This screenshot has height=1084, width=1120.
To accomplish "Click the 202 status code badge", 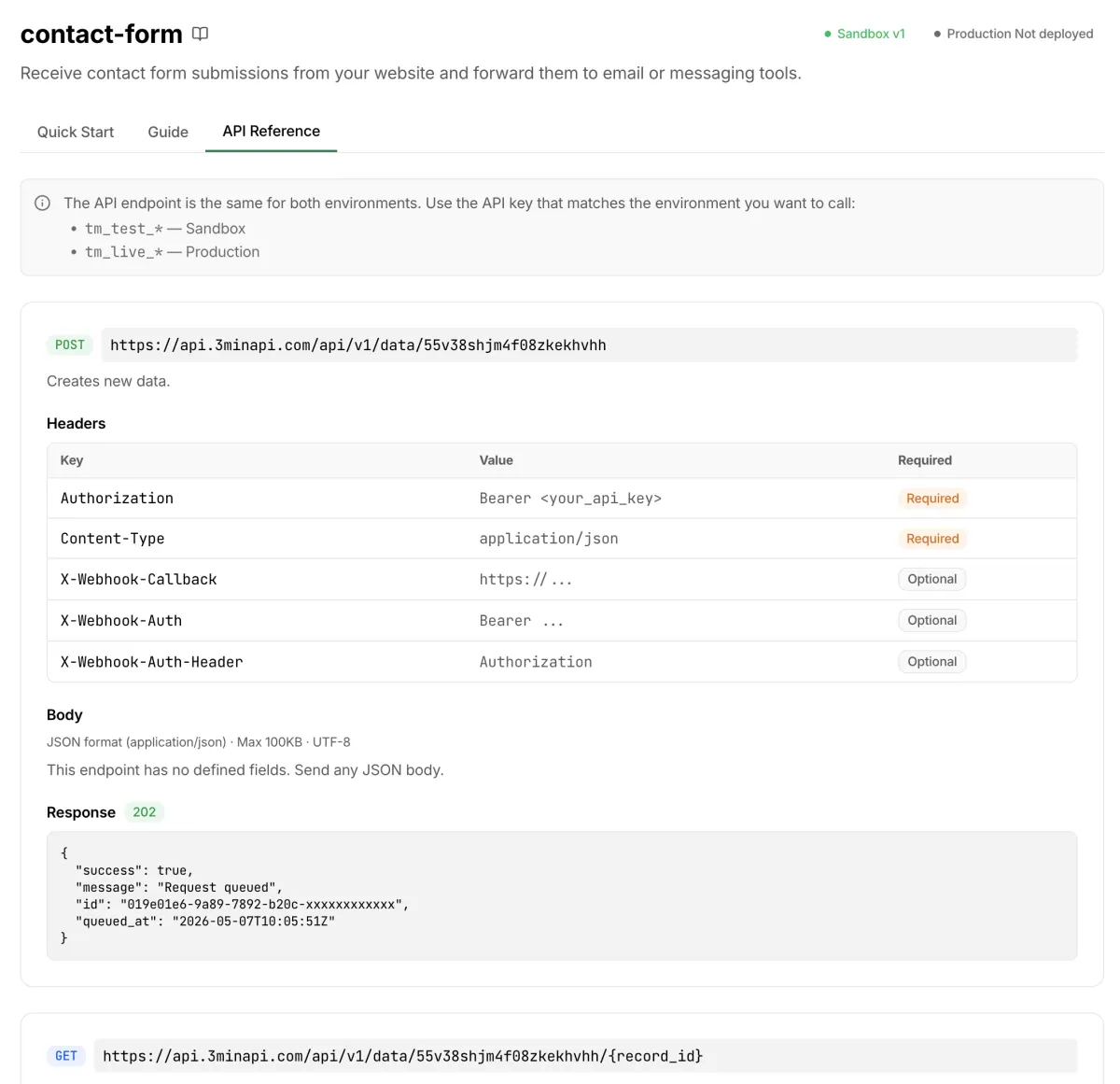I will click(144, 812).
